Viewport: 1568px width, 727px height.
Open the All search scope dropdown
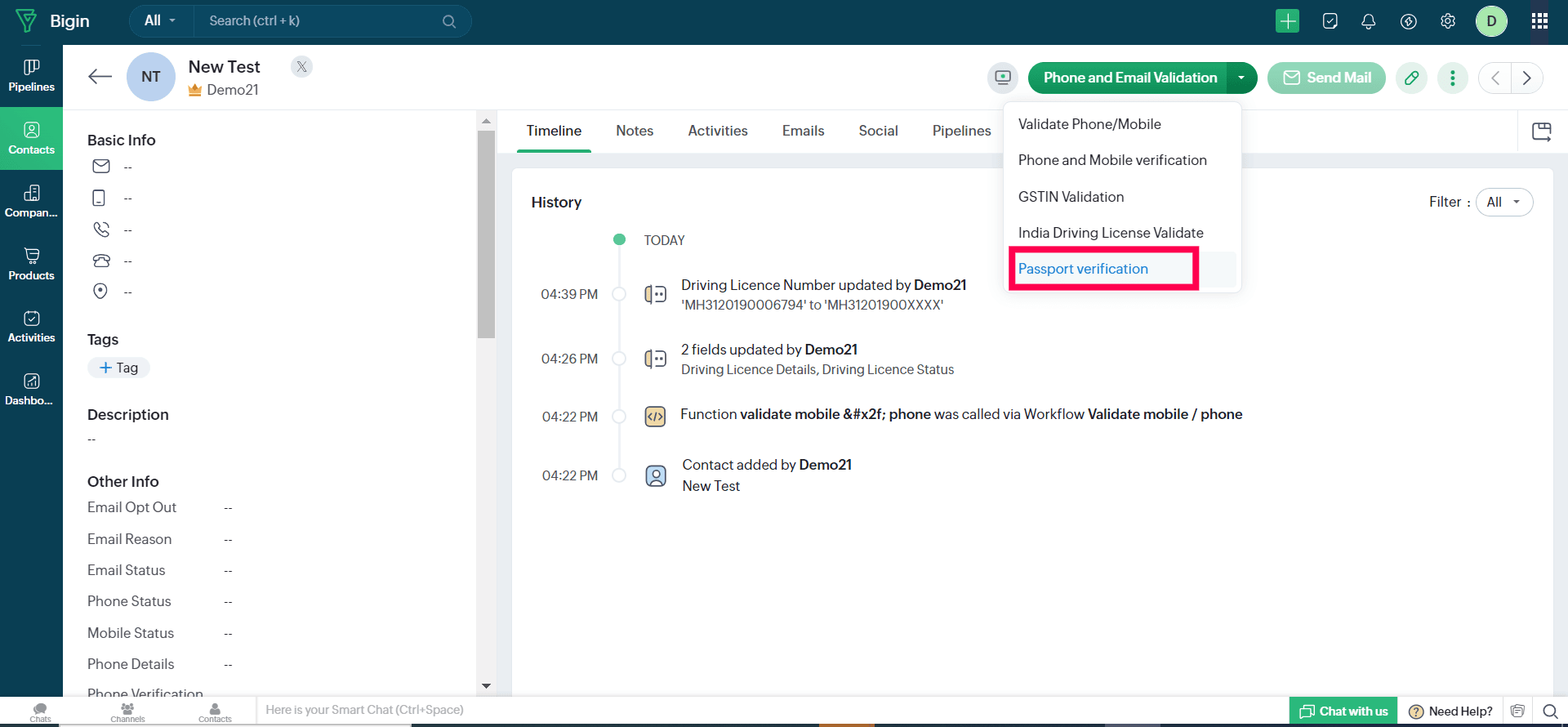pos(160,21)
